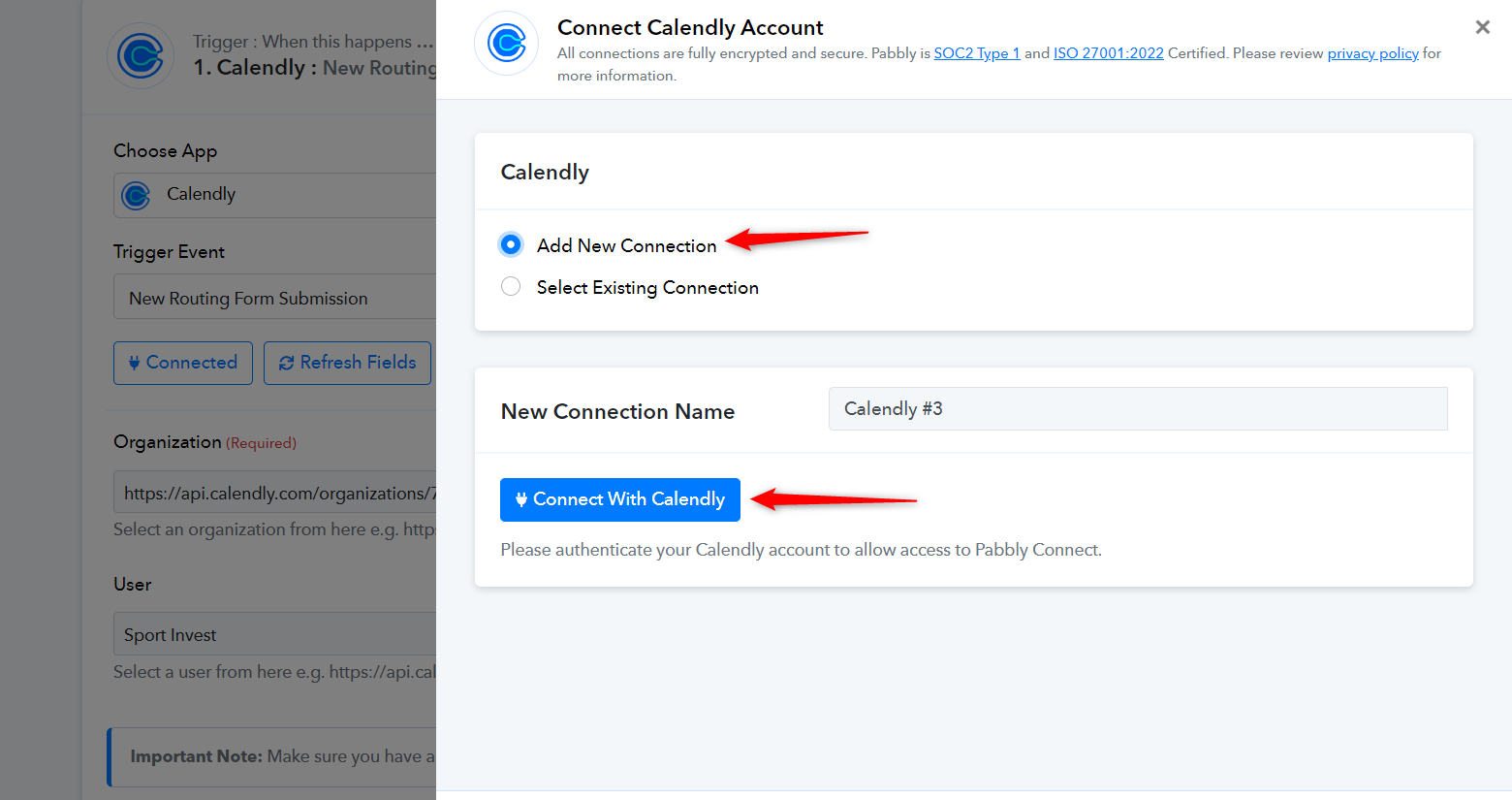Open the privacy policy link
The height and width of the screenshot is (800, 1512).
point(1372,53)
